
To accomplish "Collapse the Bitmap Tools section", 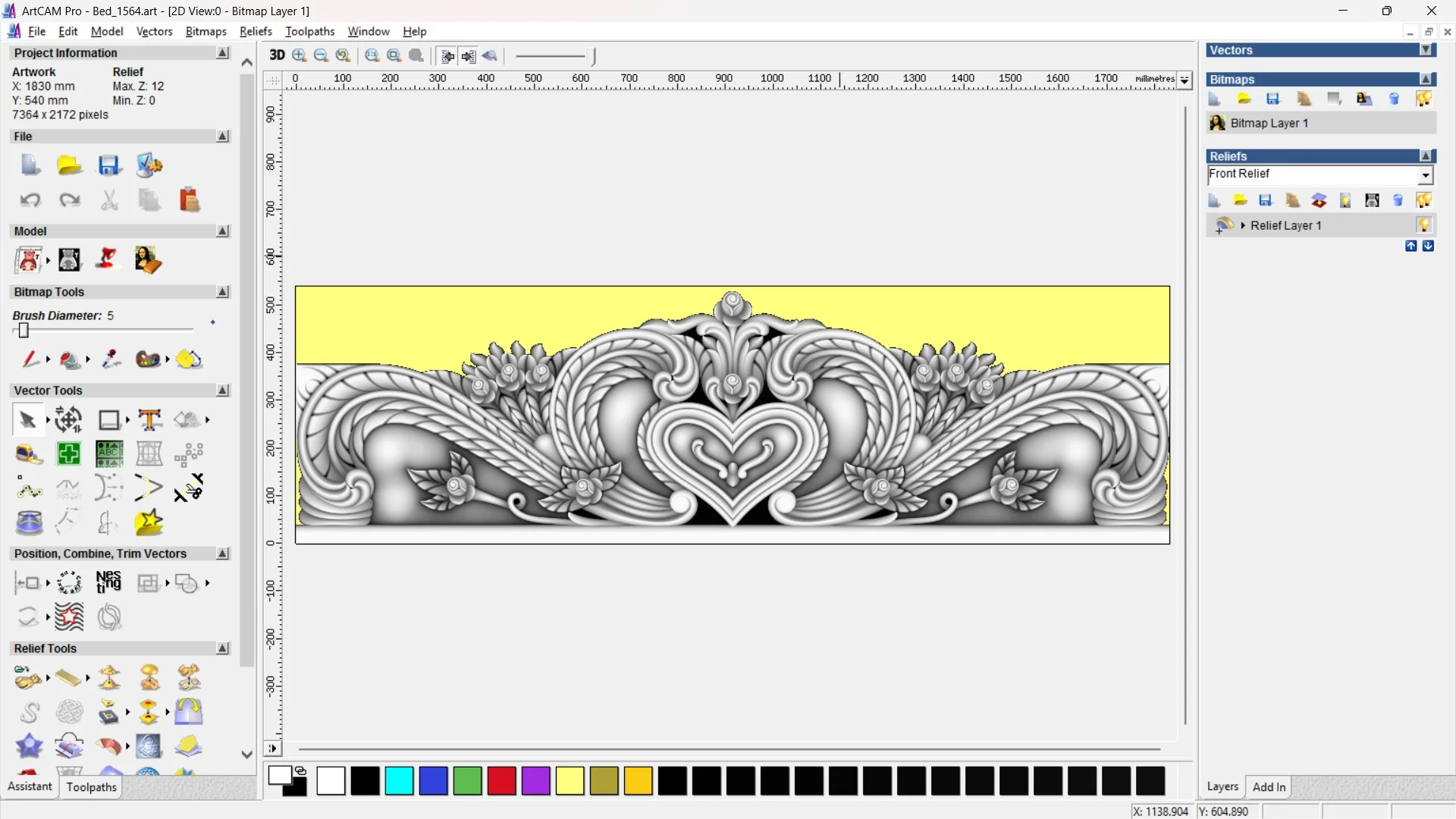I will [x=222, y=292].
